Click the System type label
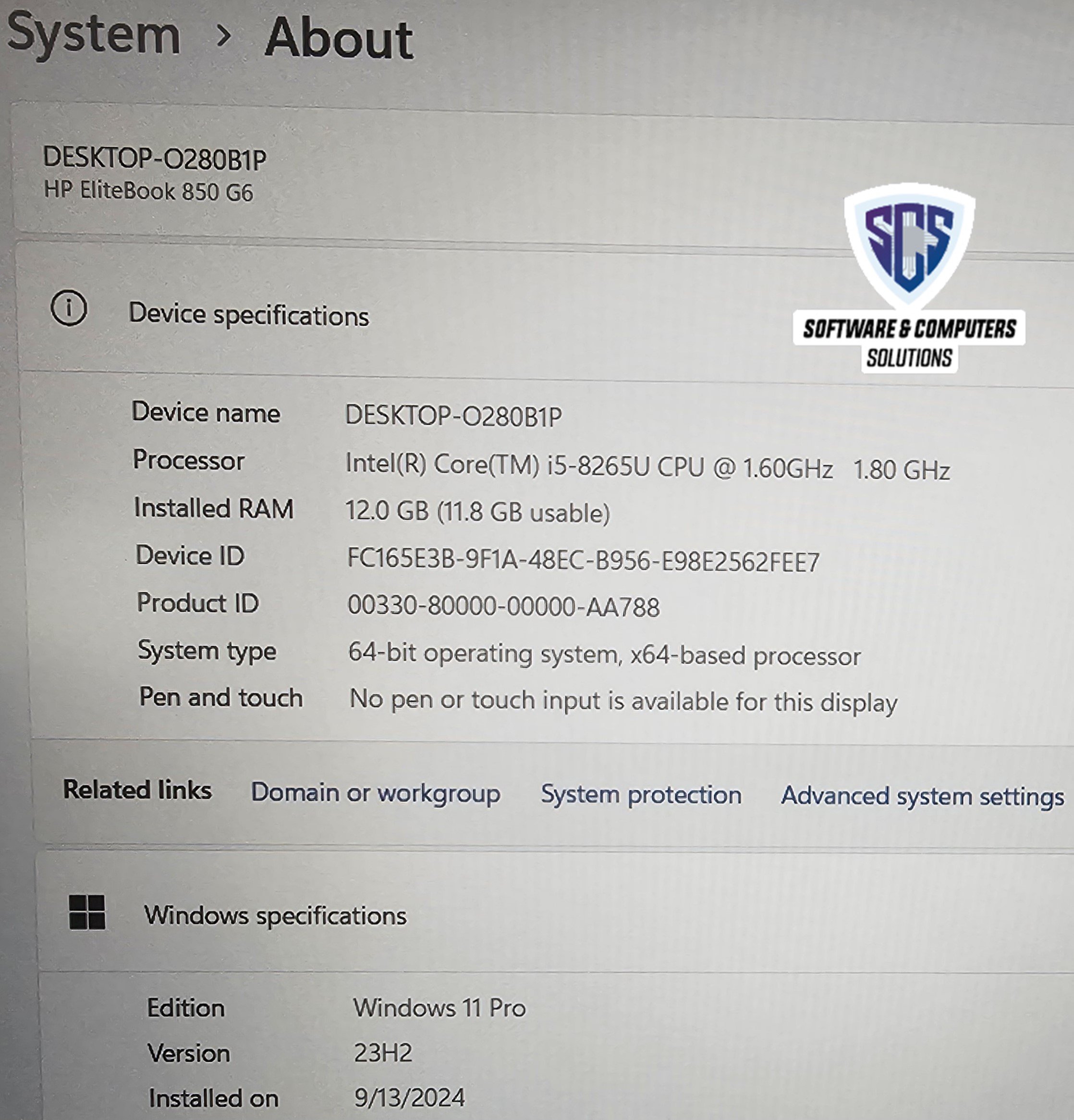Screen dimensions: 1074x1120 [207, 652]
